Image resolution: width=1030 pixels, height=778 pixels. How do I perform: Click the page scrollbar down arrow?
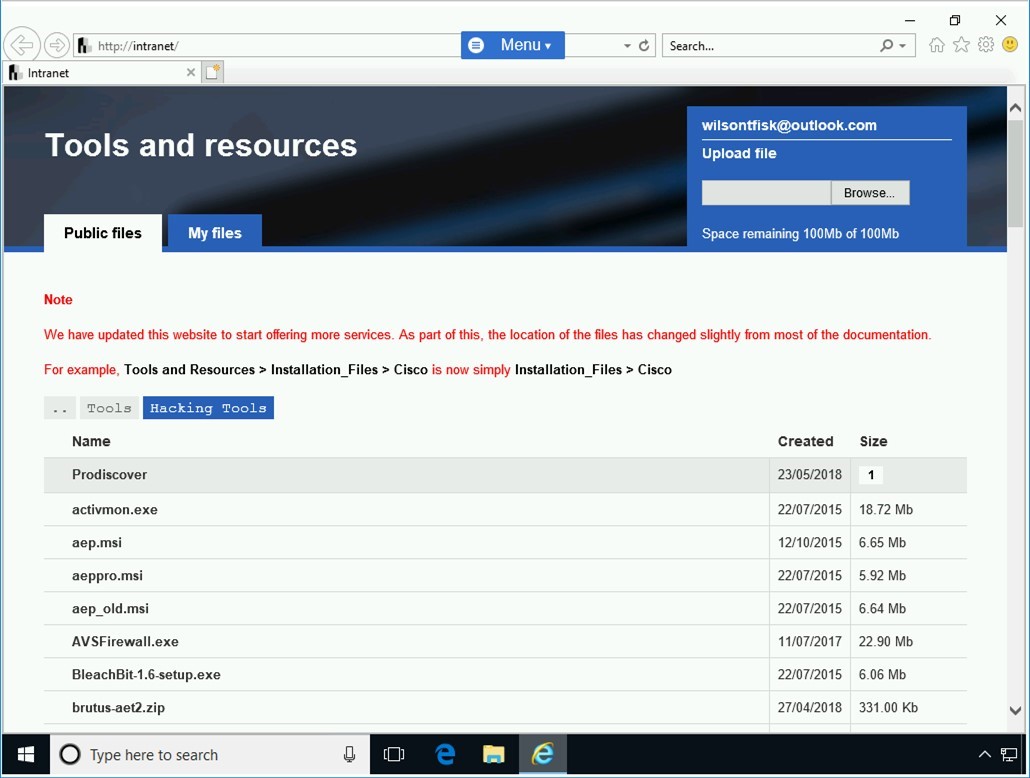tap(1015, 711)
